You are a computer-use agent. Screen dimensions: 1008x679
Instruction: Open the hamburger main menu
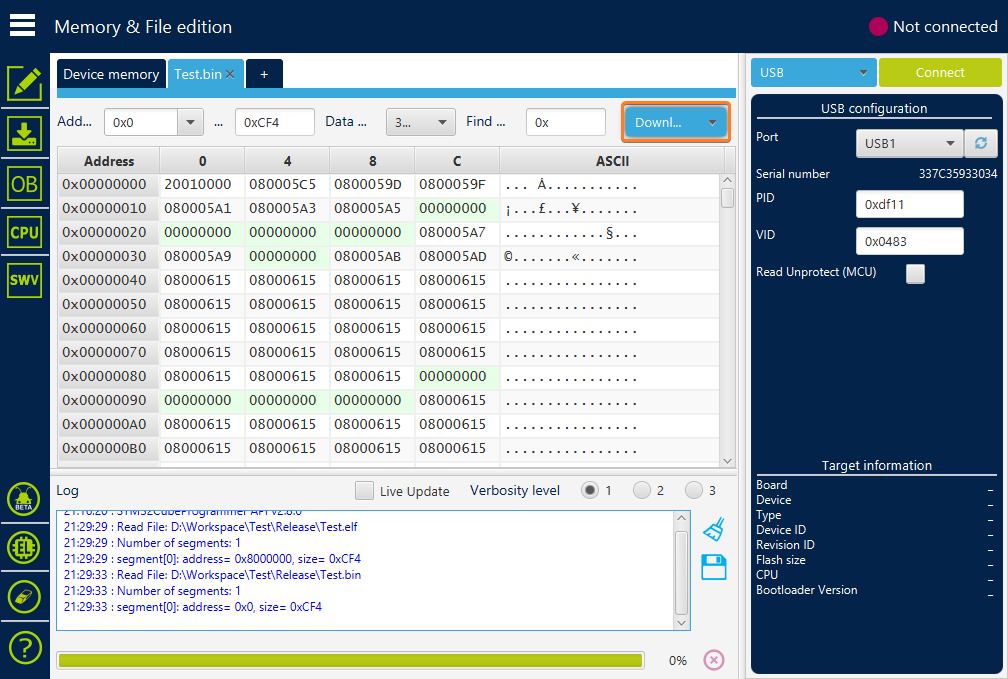click(22, 26)
